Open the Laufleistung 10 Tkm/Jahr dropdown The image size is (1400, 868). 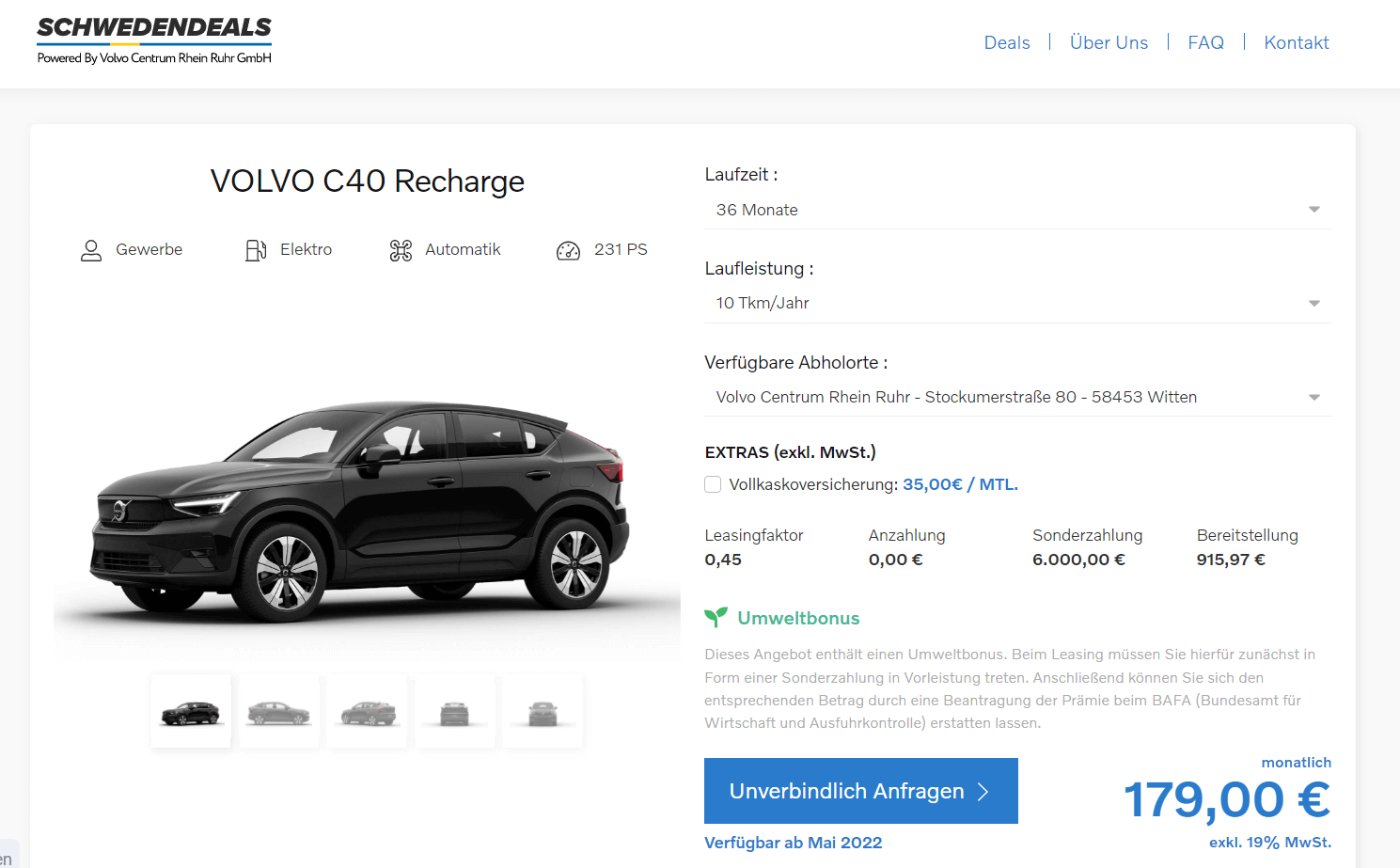pos(1017,303)
